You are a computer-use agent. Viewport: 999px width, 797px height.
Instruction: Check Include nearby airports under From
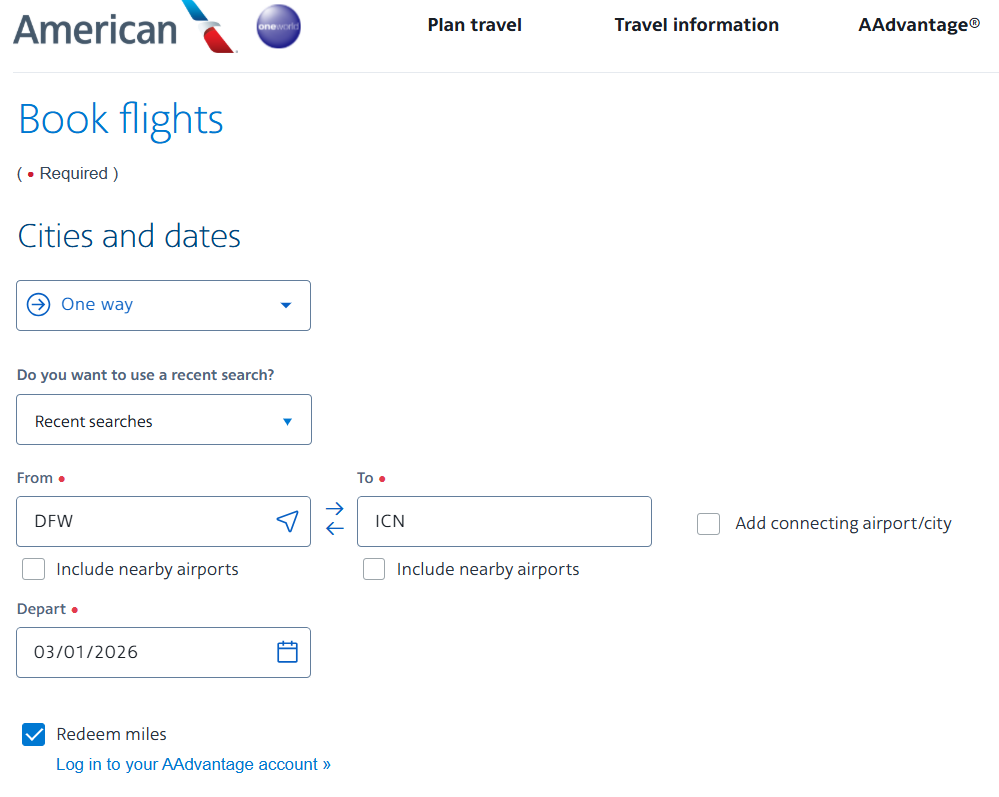coord(33,569)
